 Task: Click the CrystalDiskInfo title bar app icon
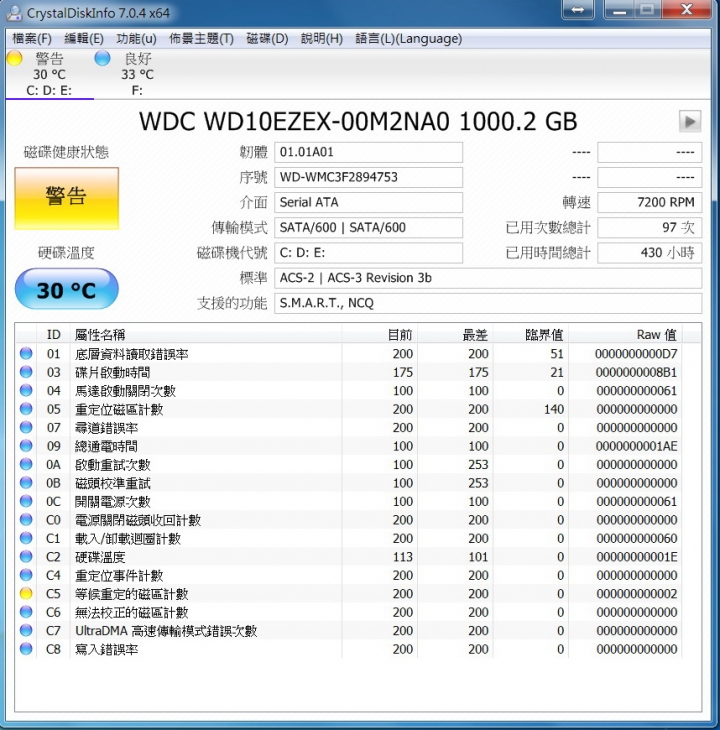(x=14, y=13)
